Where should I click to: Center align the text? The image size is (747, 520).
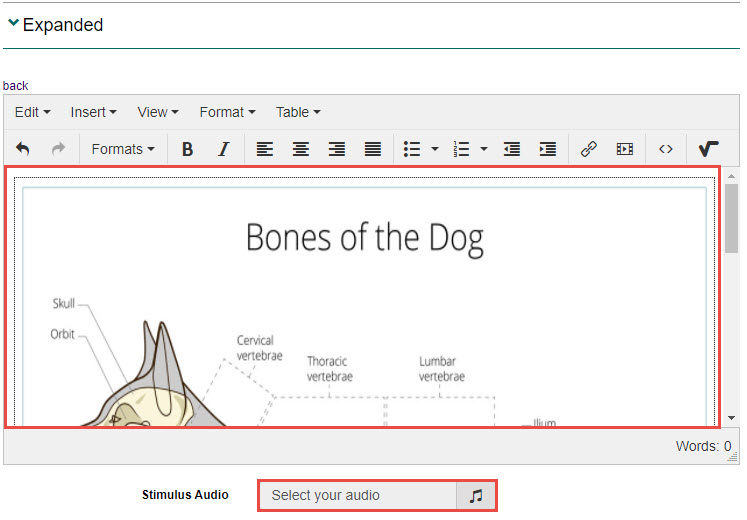tap(300, 149)
